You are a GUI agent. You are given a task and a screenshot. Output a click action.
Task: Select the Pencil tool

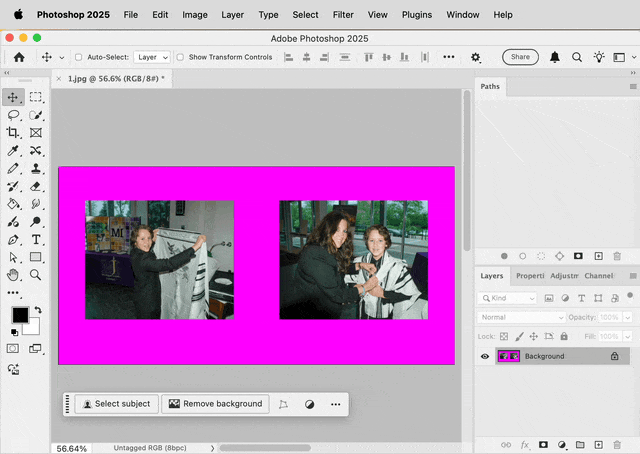coord(13,168)
